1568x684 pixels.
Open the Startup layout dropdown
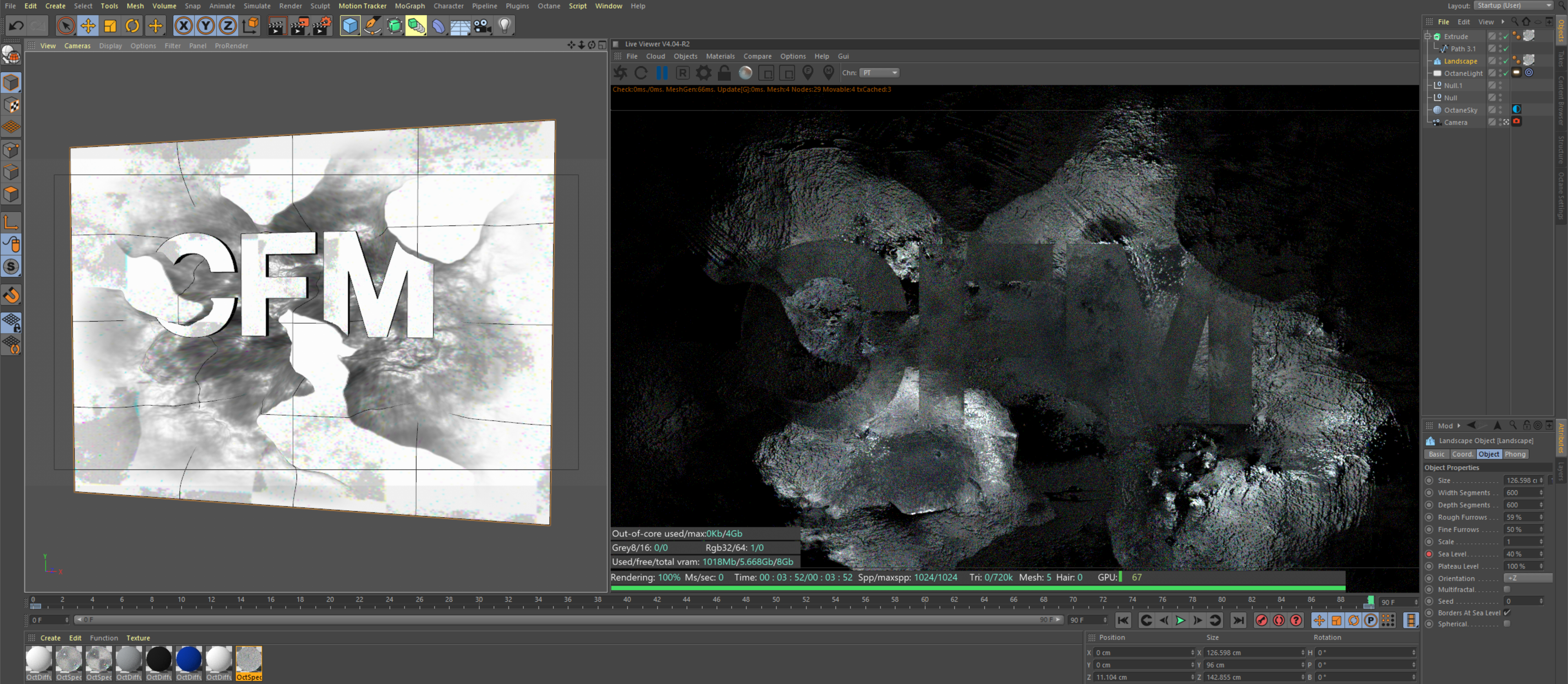click(x=1513, y=5)
